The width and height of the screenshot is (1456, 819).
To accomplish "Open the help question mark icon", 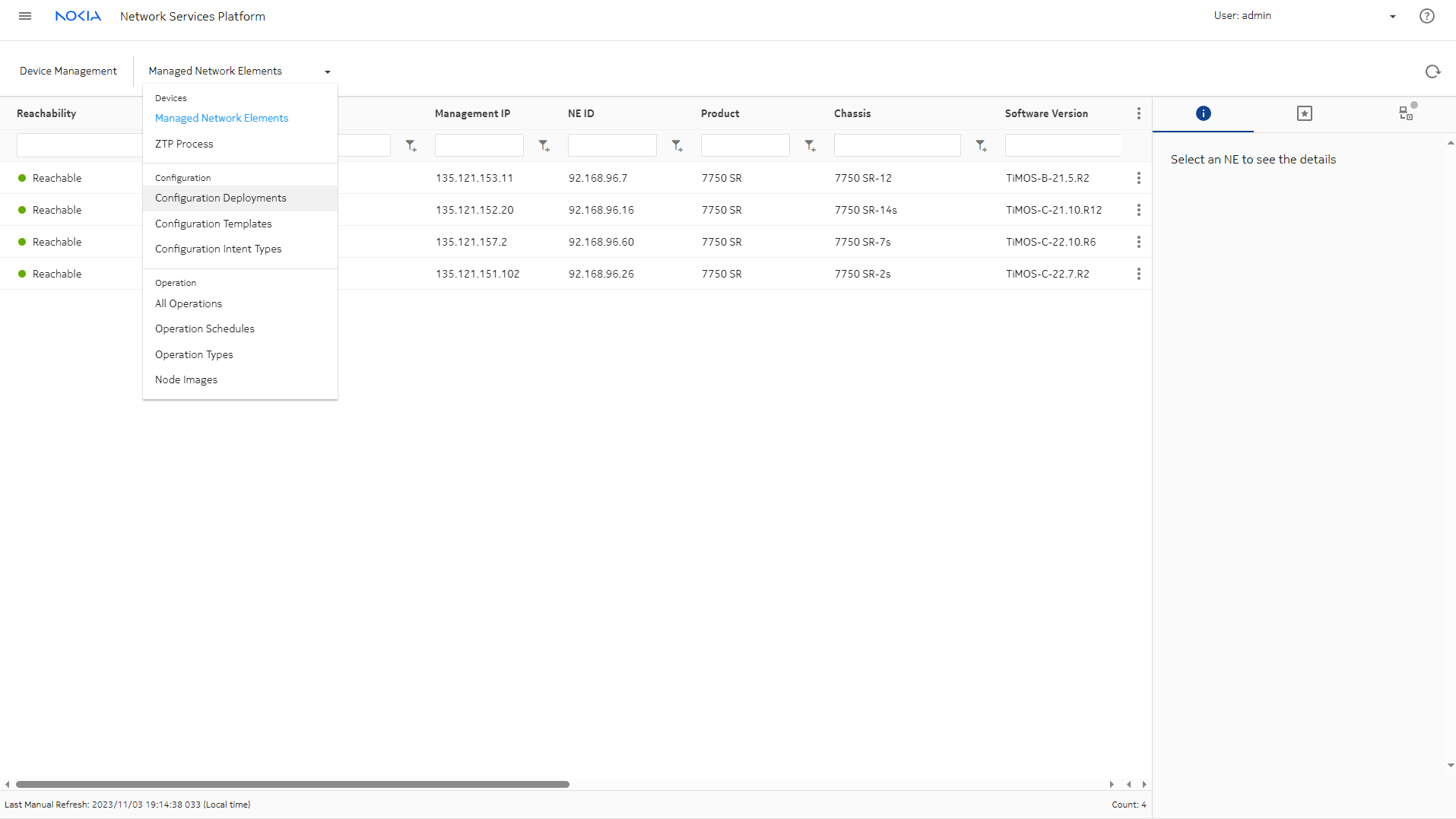I will pos(1426,16).
